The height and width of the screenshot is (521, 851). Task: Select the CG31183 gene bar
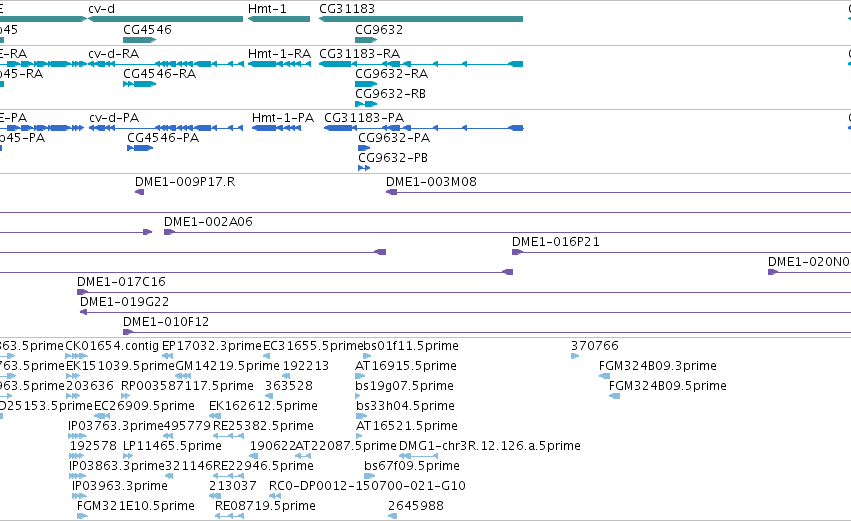[421, 19]
